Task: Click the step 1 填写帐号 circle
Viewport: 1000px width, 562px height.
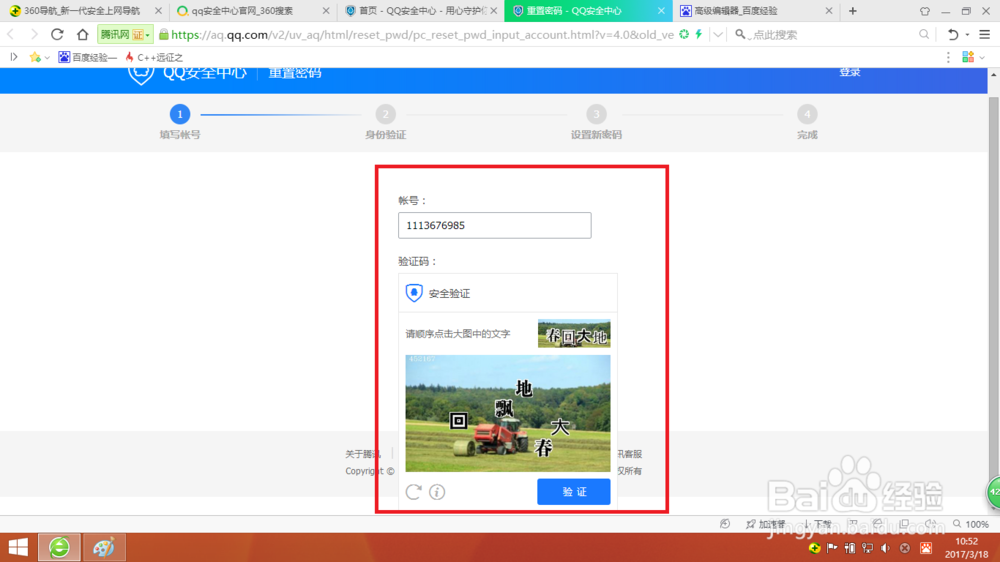Action: 180,114
